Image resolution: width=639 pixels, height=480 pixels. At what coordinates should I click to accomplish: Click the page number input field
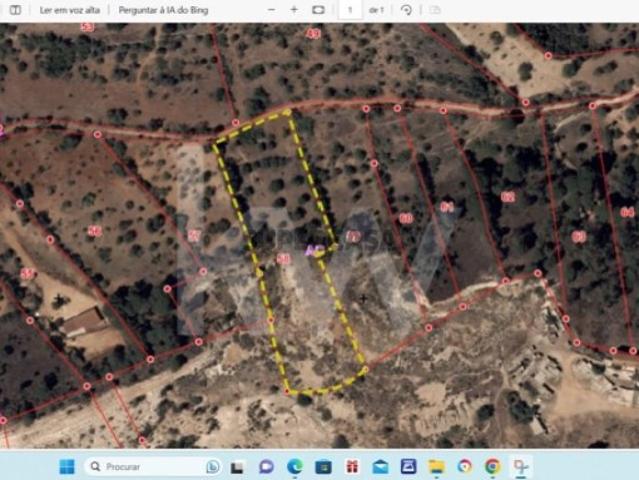349,9
